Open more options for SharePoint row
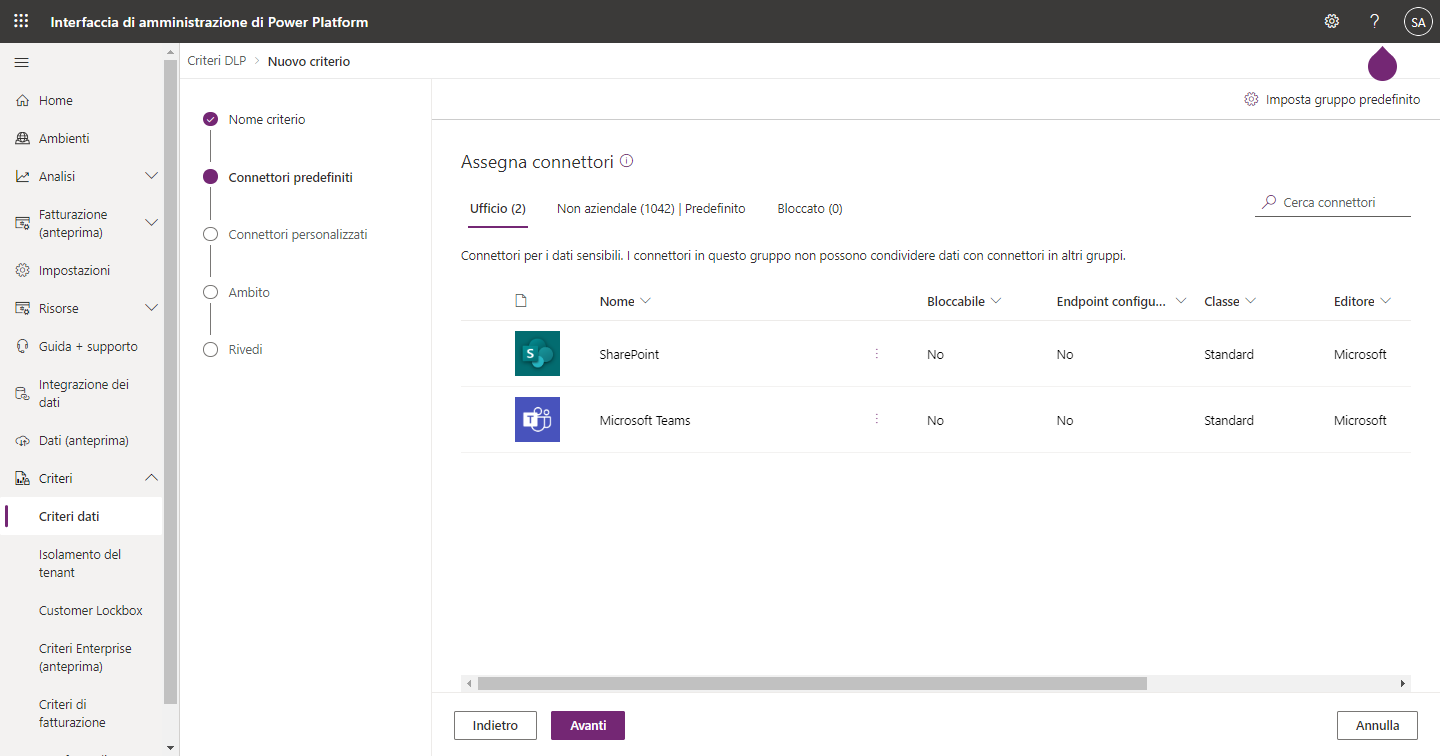This screenshot has height=756, width=1440. pos(877,354)
